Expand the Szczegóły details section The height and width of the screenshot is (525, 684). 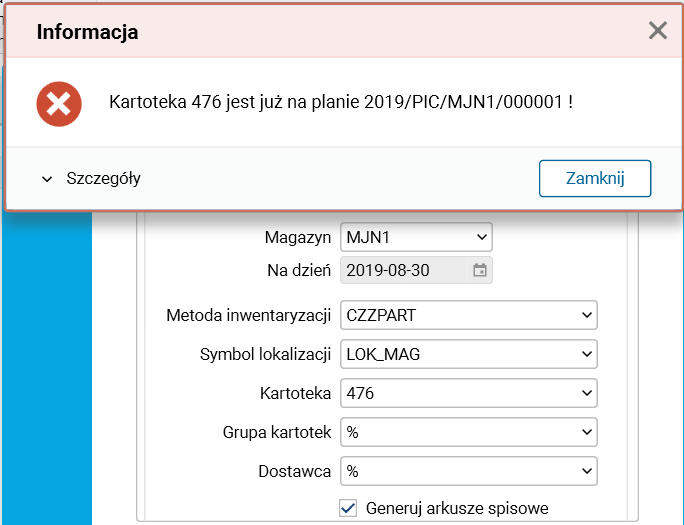104,179
